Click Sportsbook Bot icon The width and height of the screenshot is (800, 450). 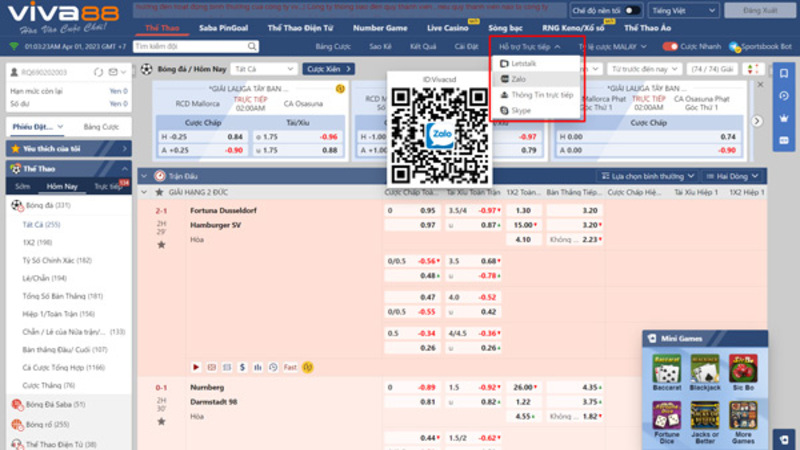[734, 47]
